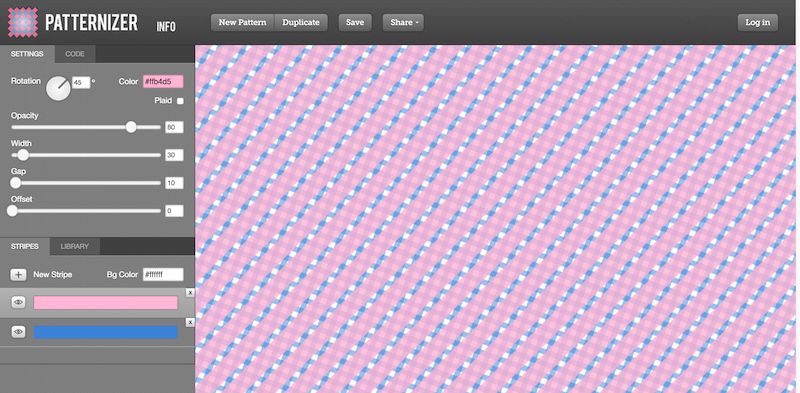Click the Duplicate button
Image resolution: width=800 pixels, height=393 pixels.
click(x=301, y=22)
